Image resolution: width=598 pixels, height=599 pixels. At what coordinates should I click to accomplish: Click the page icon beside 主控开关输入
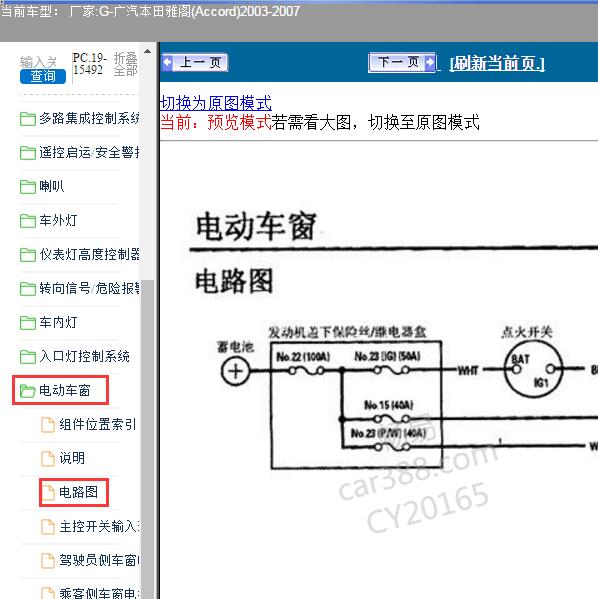(x=48, y=526)
